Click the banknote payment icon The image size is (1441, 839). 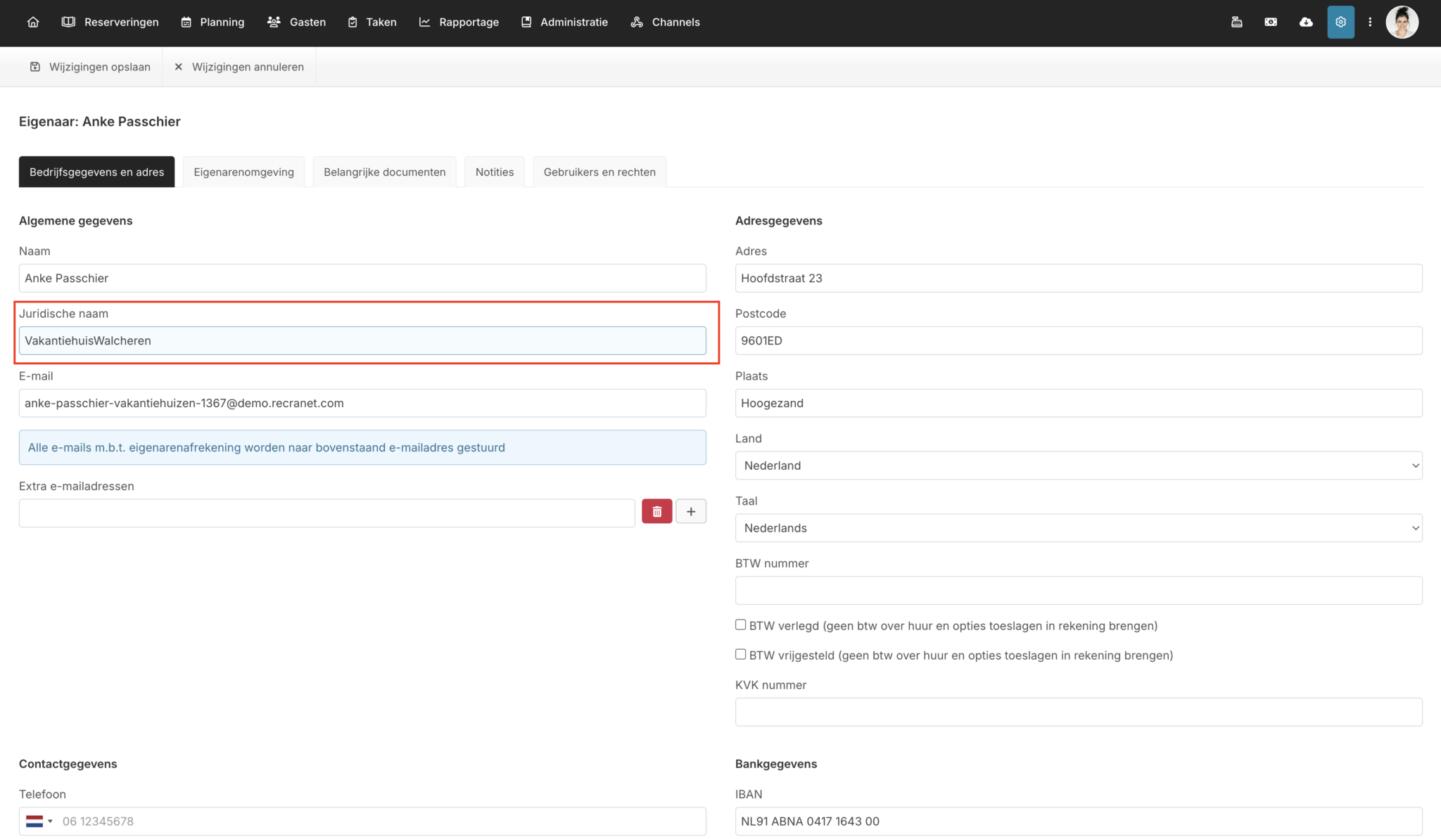click(x=1270, y=22)
